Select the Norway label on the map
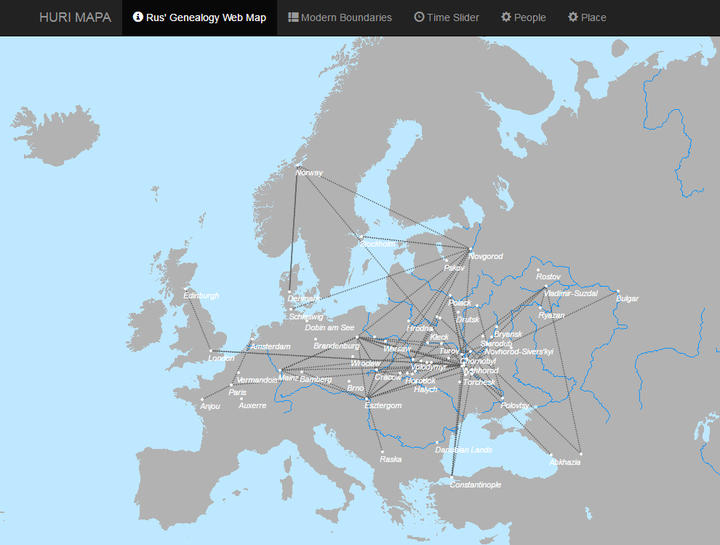This screenshot has height=545, width=720. 309,173
